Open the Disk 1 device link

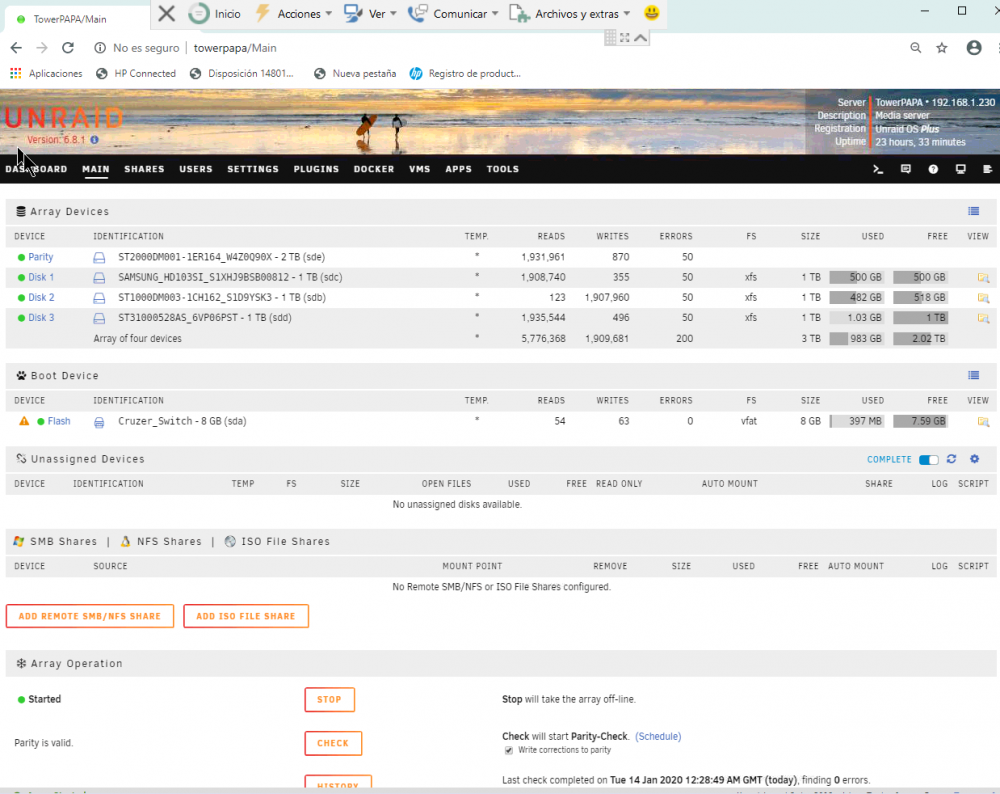[41, 277]
